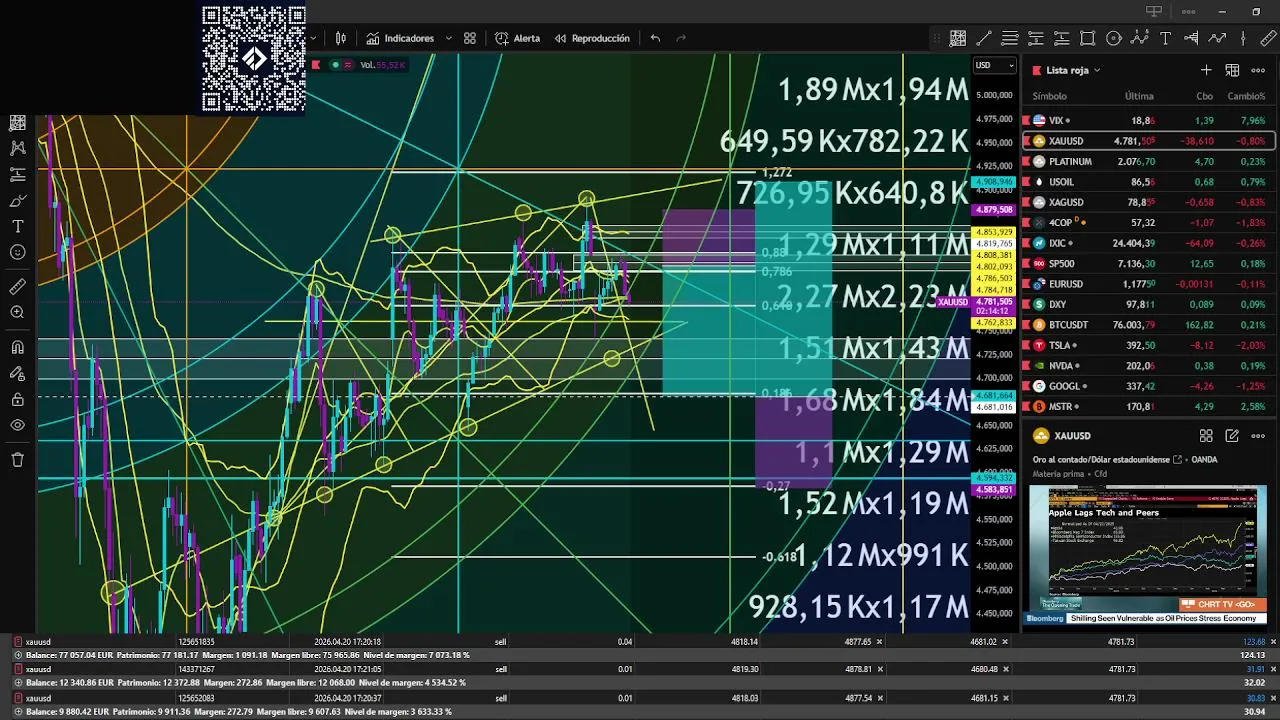The width and height of the screenshot is (1280, 720).
Task: Select the trend line tool in favorites toolbar
Action: (x=984, y=38)
